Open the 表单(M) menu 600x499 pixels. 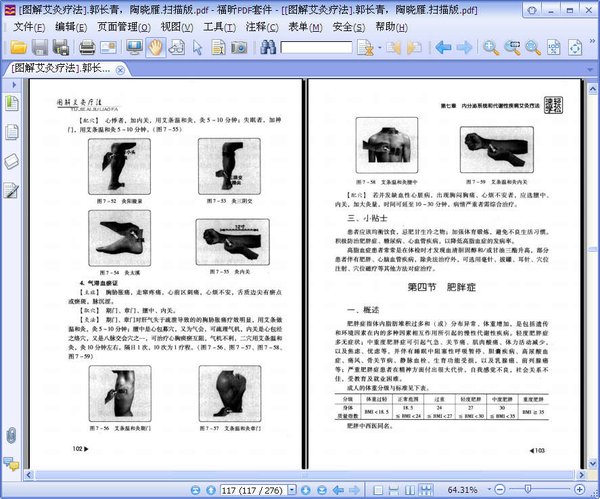tap(305, 27)
